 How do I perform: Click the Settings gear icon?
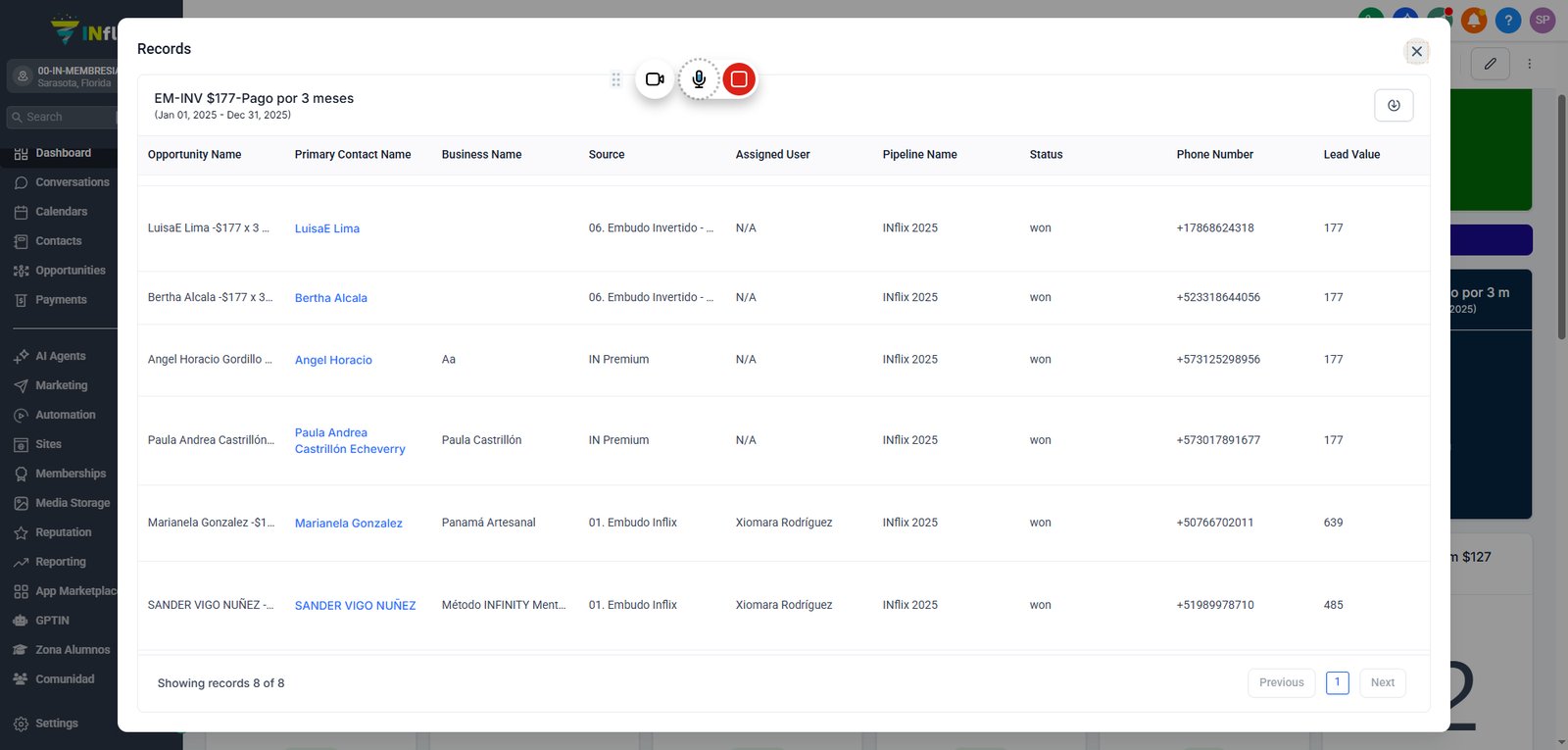(21, 724)
